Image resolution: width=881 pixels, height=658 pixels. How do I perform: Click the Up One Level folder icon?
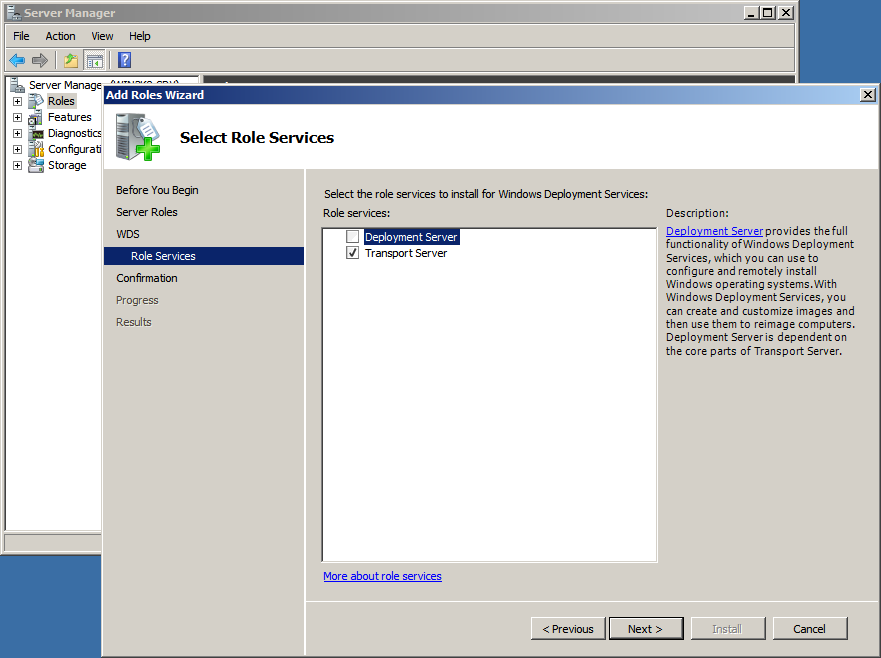[x=71, y=60]
